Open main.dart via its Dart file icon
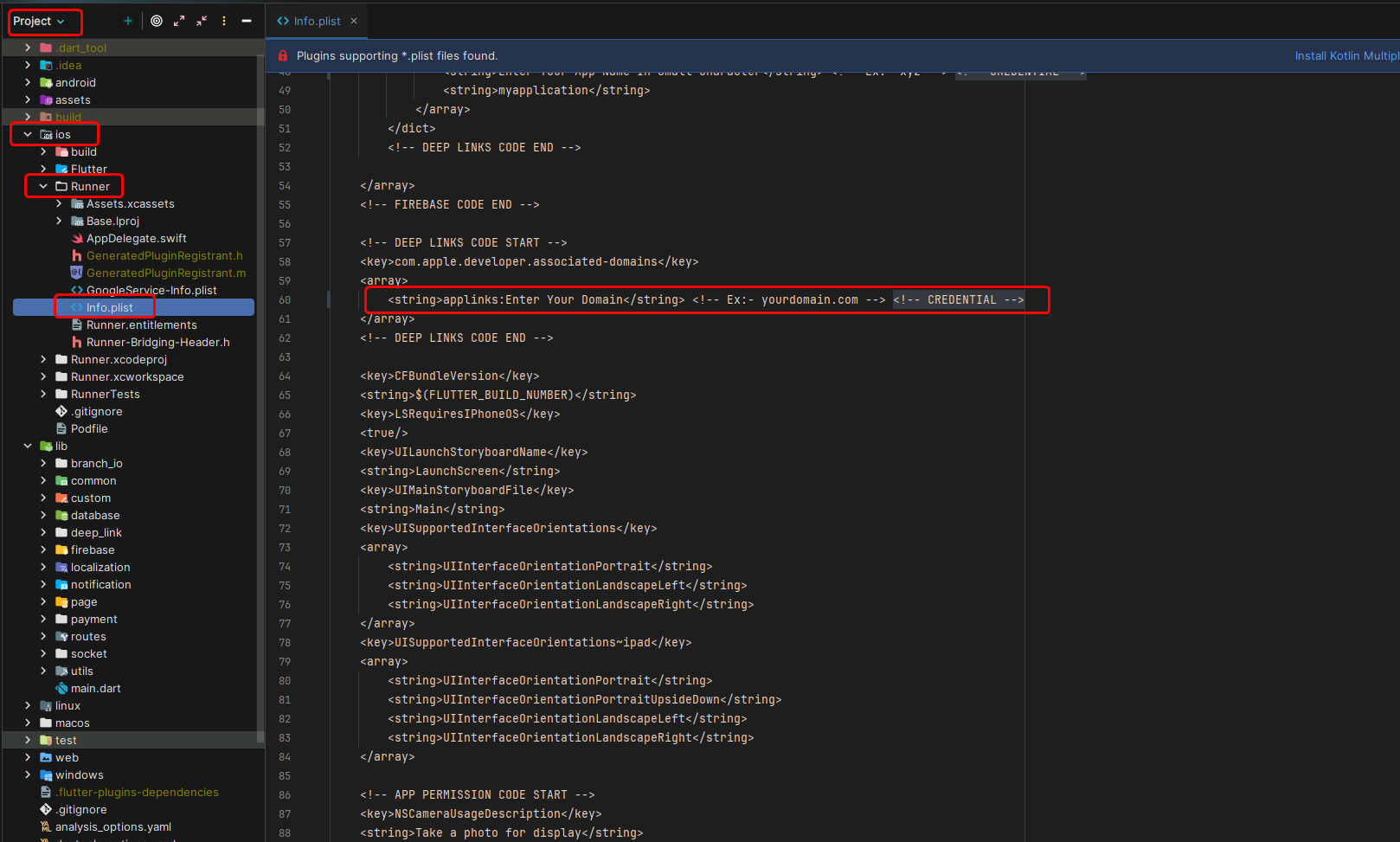Image resolution: width=1400 pixels, height=842 pixels. coord(62,688)
